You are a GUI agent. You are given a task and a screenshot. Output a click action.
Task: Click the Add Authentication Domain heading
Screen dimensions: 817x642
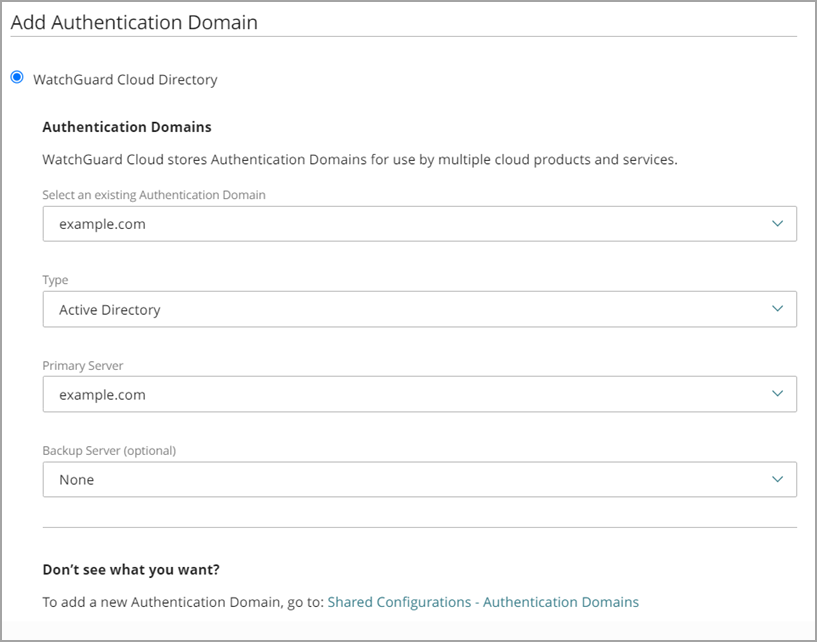tap(134, 22)
